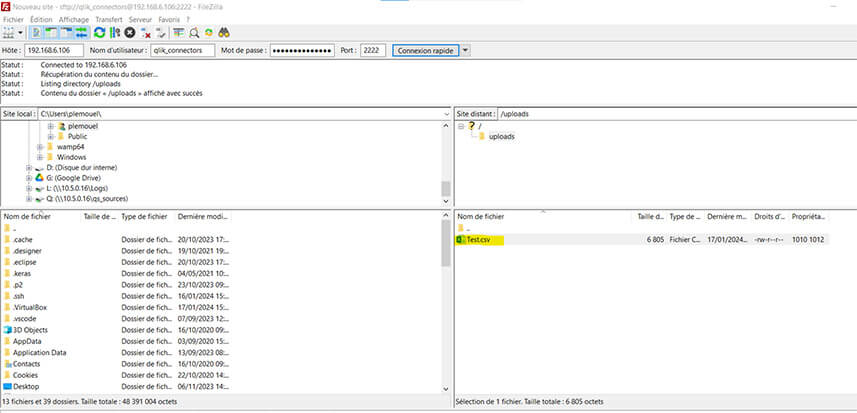Sort local files by Nom de fichier
Viewport: 857px width, 413px height.
pyautogui.click(x=27, y=216)
